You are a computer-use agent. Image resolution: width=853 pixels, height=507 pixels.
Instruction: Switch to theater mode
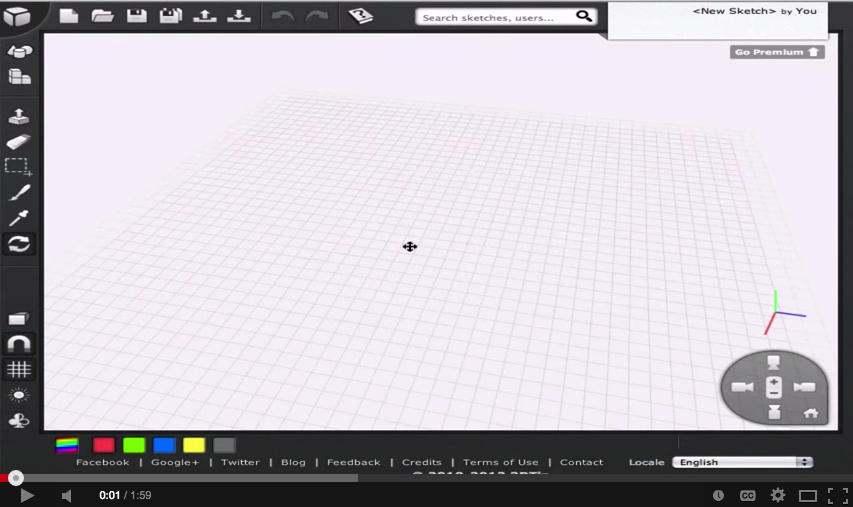(808, 496)
